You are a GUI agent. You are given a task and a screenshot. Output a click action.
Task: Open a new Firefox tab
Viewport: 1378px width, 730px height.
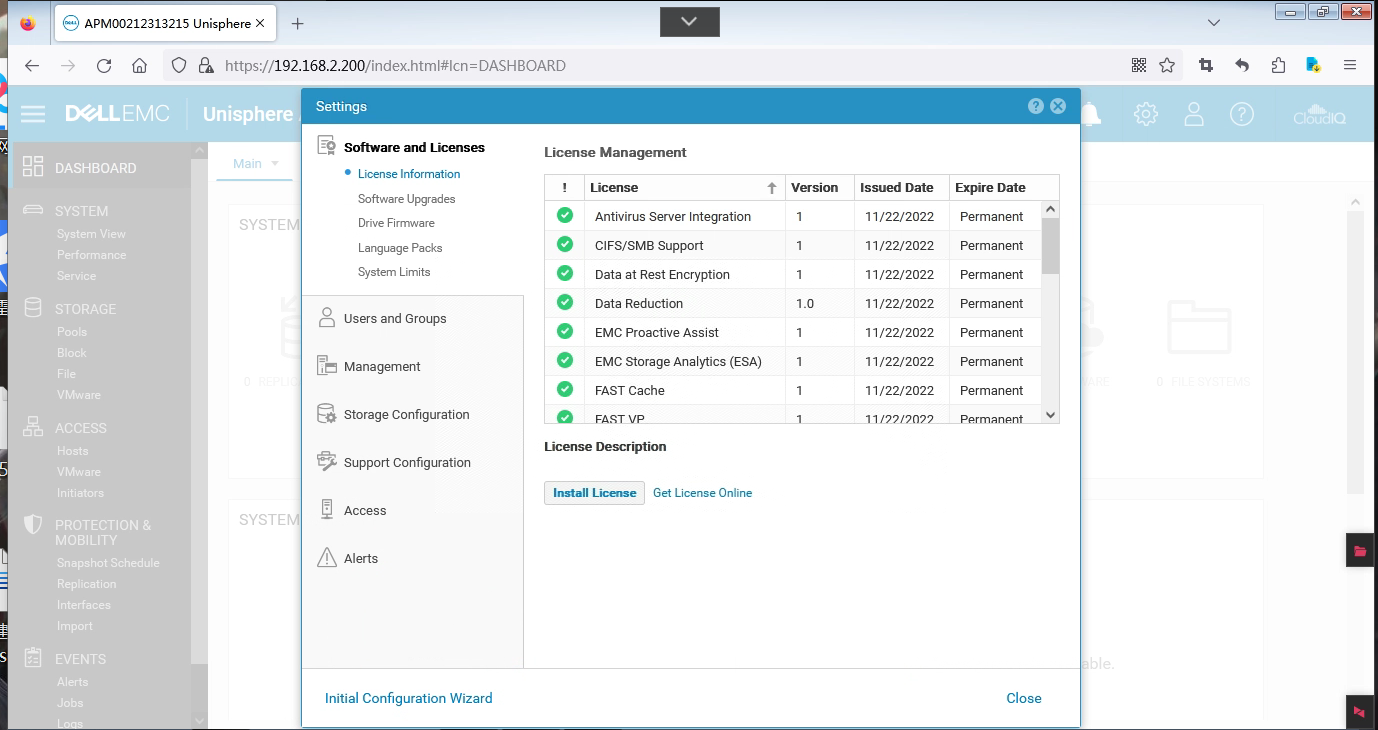[x=297, y=23]
